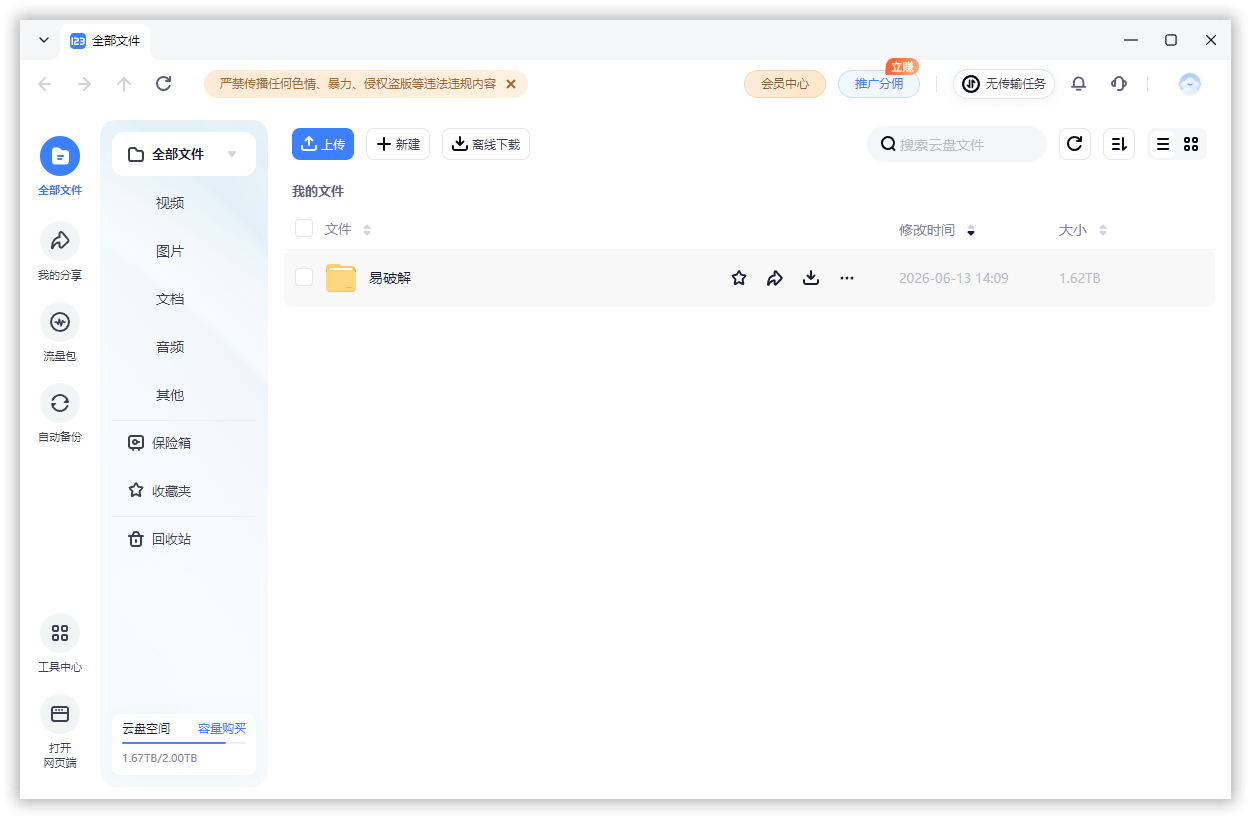Select all files checkbox in header
Image resolution: width=1251 pixels, height=819 pixels.
pyautogui.click(x=304, y=228)
